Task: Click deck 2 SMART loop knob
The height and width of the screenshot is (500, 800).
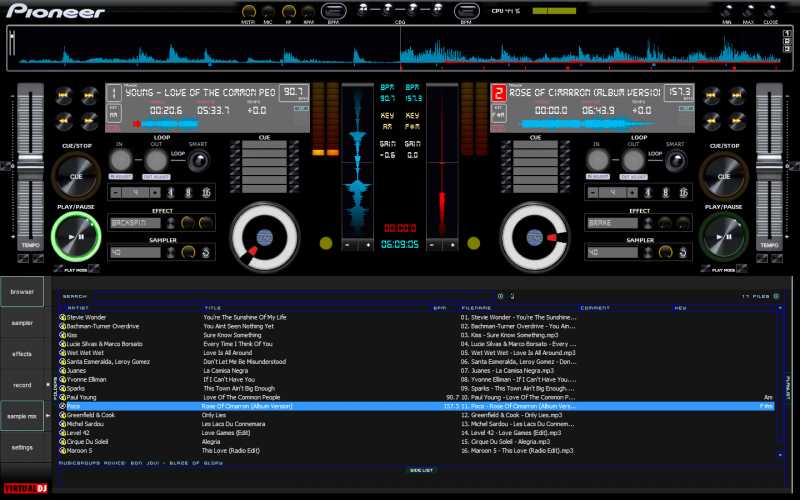Action: 676,161
